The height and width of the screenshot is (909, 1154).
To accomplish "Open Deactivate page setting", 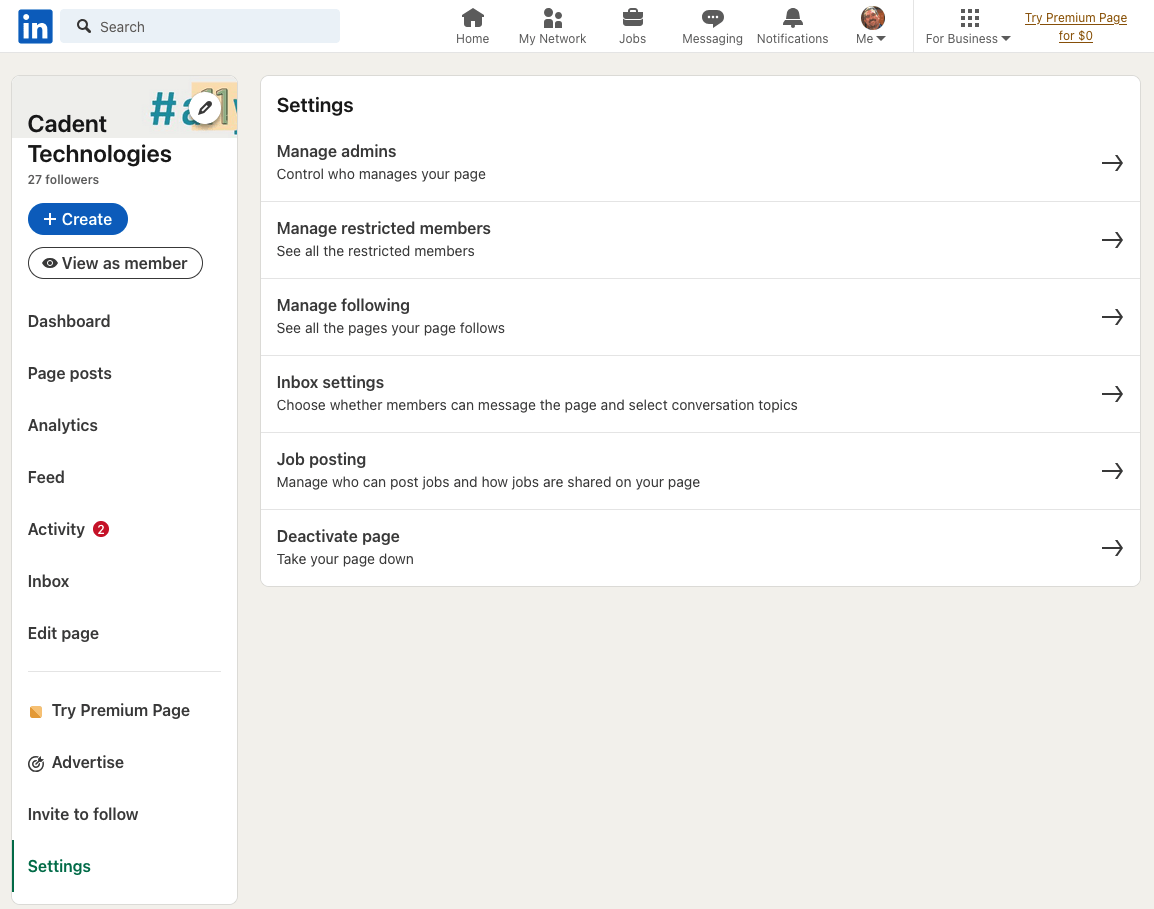I will tap(700, 548).
